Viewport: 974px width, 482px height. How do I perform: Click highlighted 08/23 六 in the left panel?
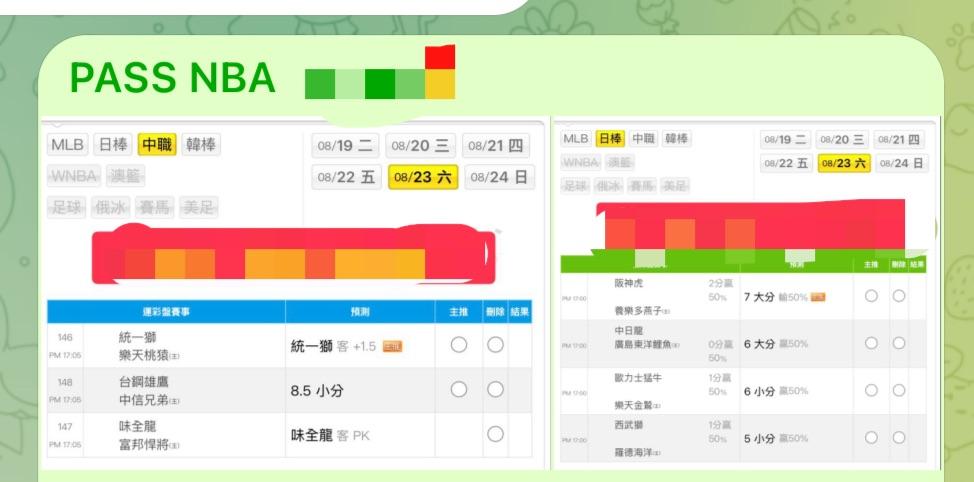click(x=423, y=178)
